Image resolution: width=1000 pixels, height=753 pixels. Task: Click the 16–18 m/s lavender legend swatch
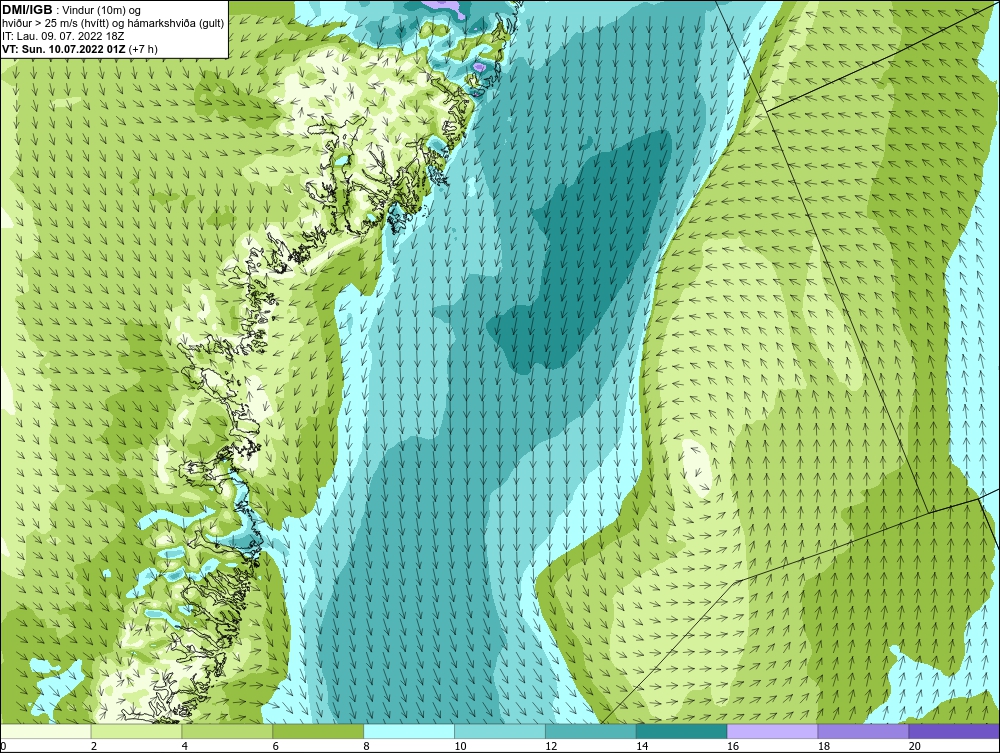coord(772,731)
